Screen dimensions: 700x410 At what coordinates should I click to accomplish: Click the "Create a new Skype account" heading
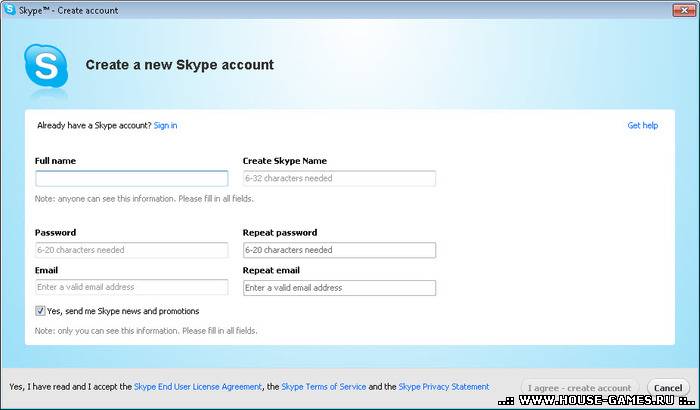click(179, 65)
